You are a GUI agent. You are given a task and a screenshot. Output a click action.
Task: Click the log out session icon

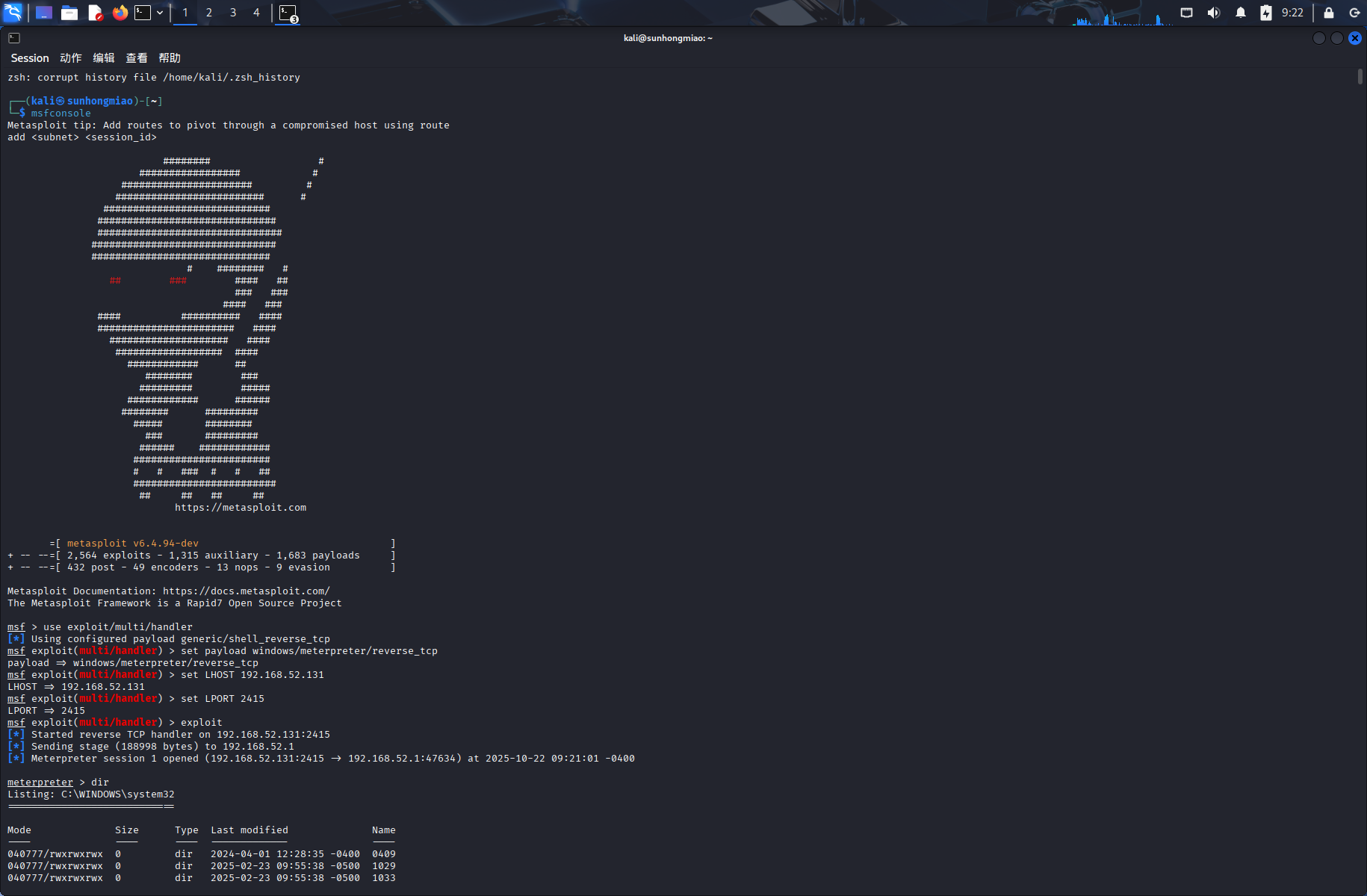pos(1354,13)
